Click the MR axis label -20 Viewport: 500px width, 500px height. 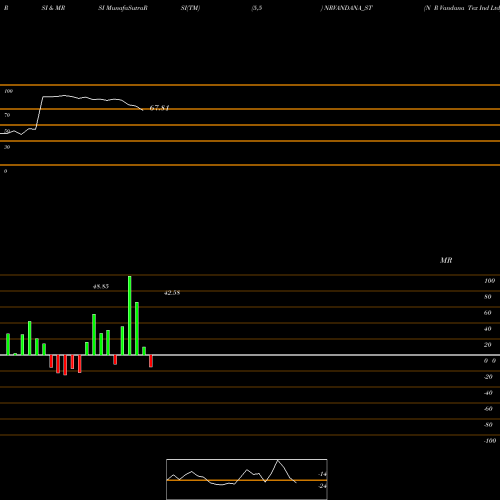[488, 377]
